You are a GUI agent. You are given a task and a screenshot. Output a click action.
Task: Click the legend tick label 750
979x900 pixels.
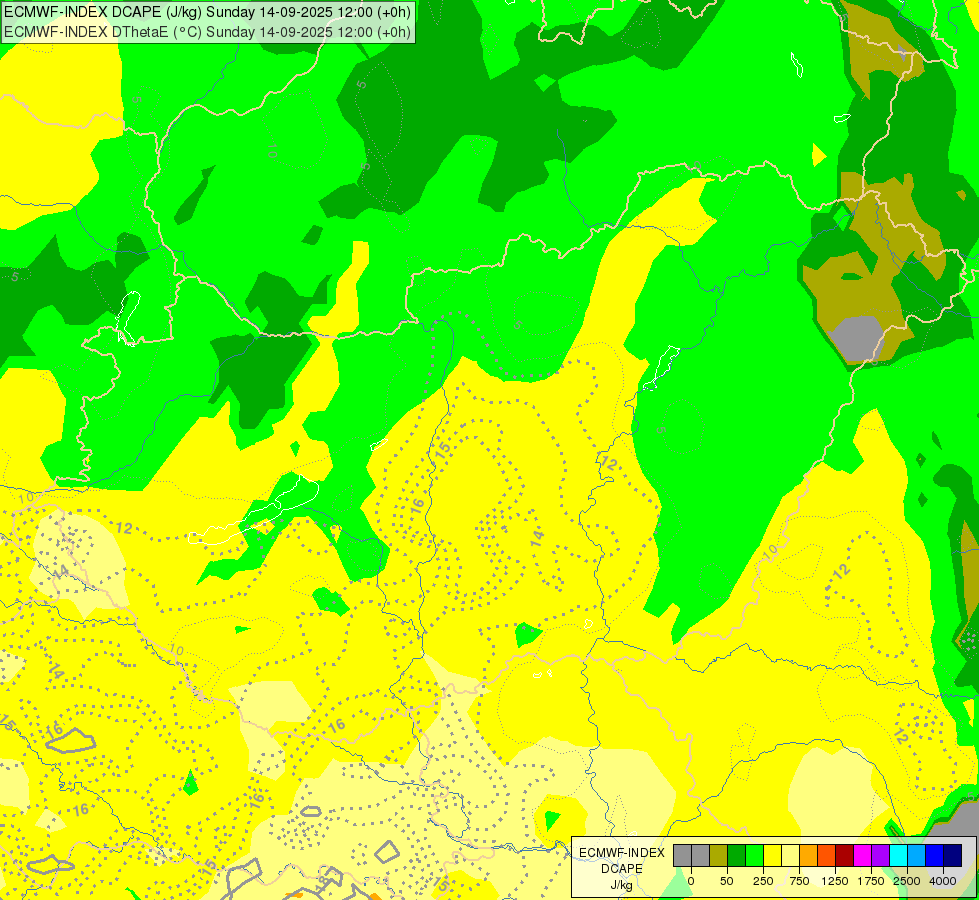[x=799, y=881]
